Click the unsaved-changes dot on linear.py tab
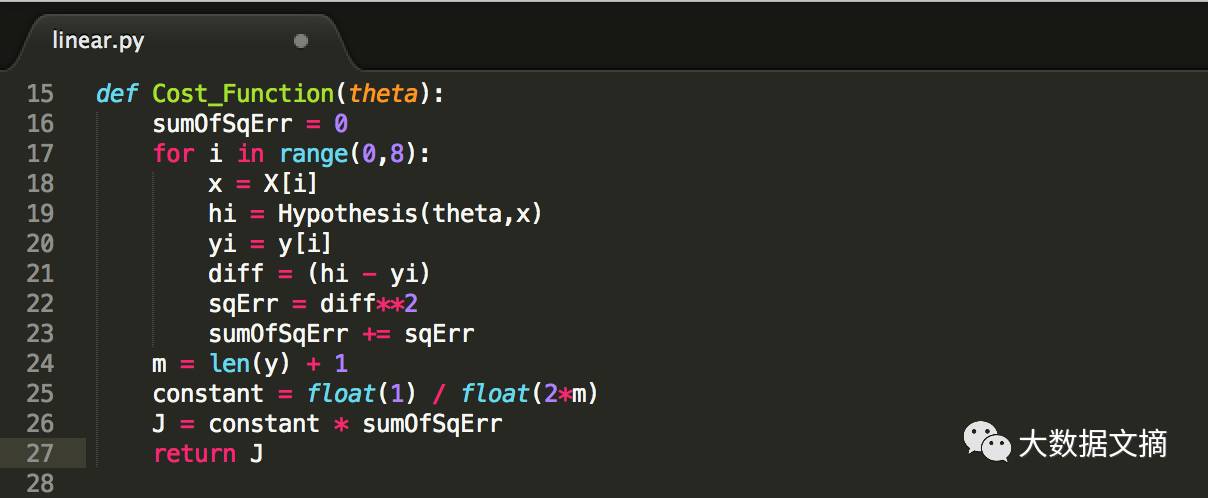 [300, 41]
